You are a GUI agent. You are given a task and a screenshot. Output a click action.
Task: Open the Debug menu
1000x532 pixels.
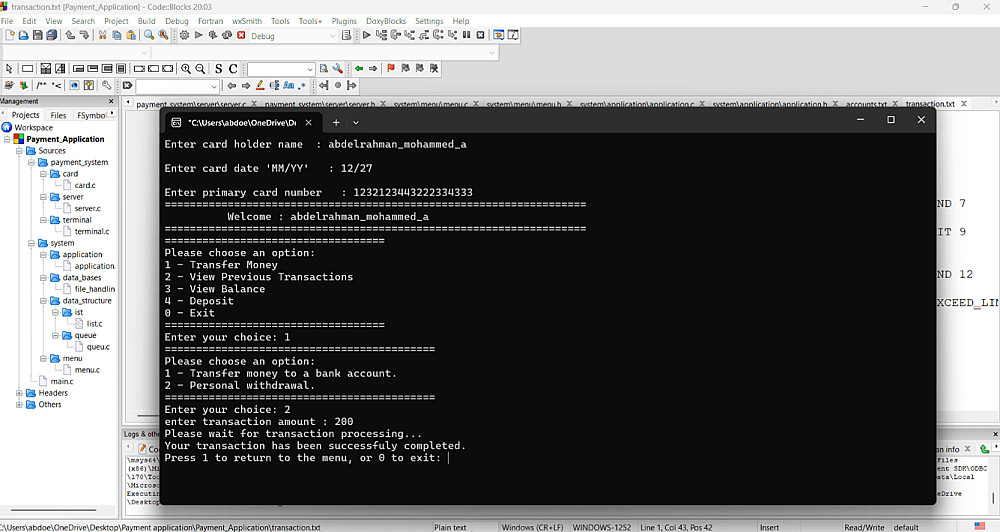pyautogui.click(x=177, y=21)
